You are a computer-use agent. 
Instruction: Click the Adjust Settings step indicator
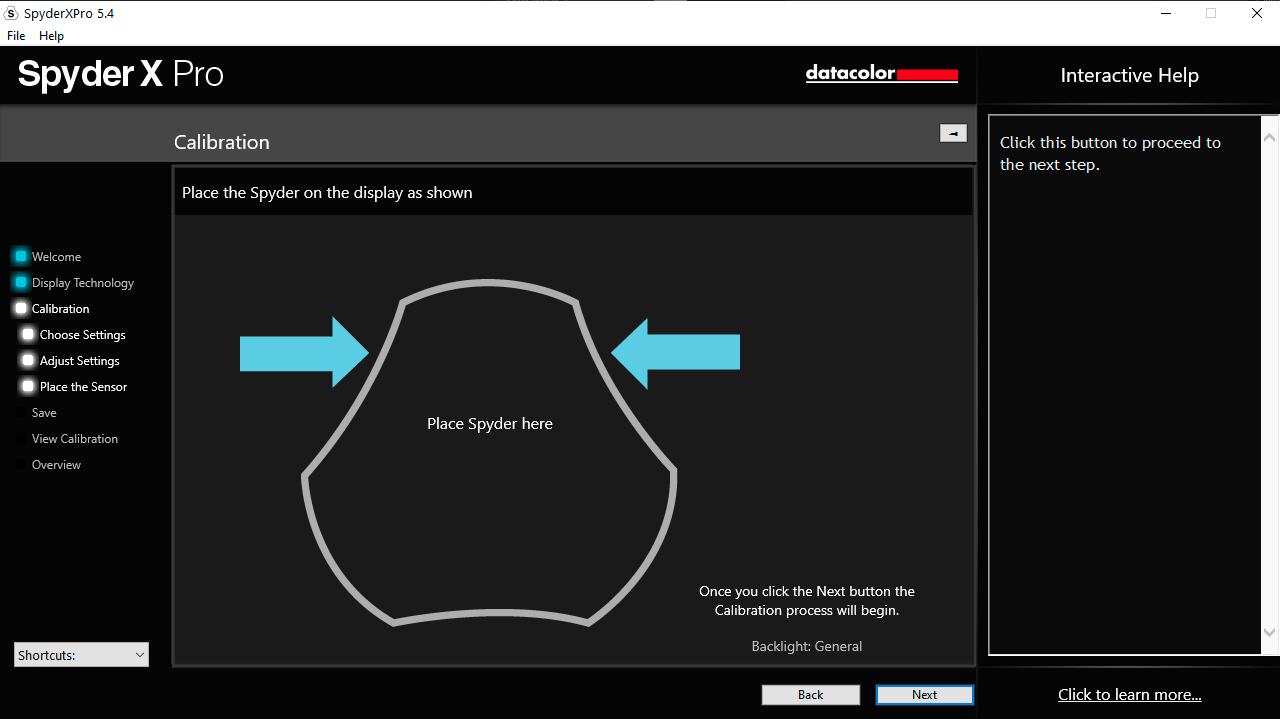(29, 361)
